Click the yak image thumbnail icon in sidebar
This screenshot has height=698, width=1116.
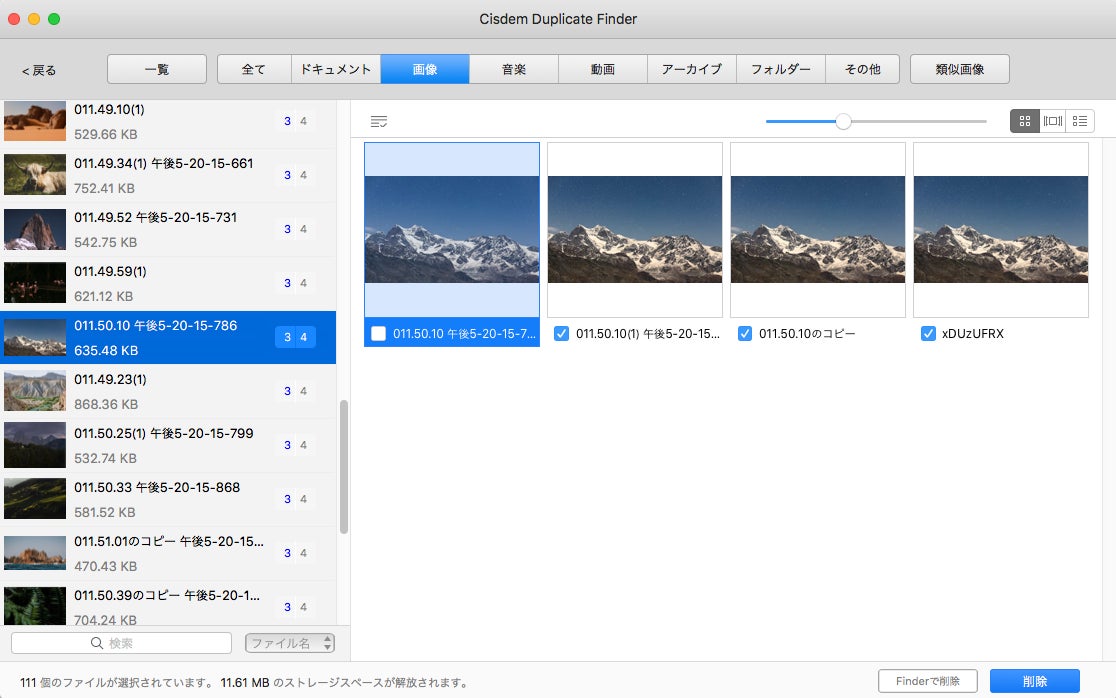(35, 175)
